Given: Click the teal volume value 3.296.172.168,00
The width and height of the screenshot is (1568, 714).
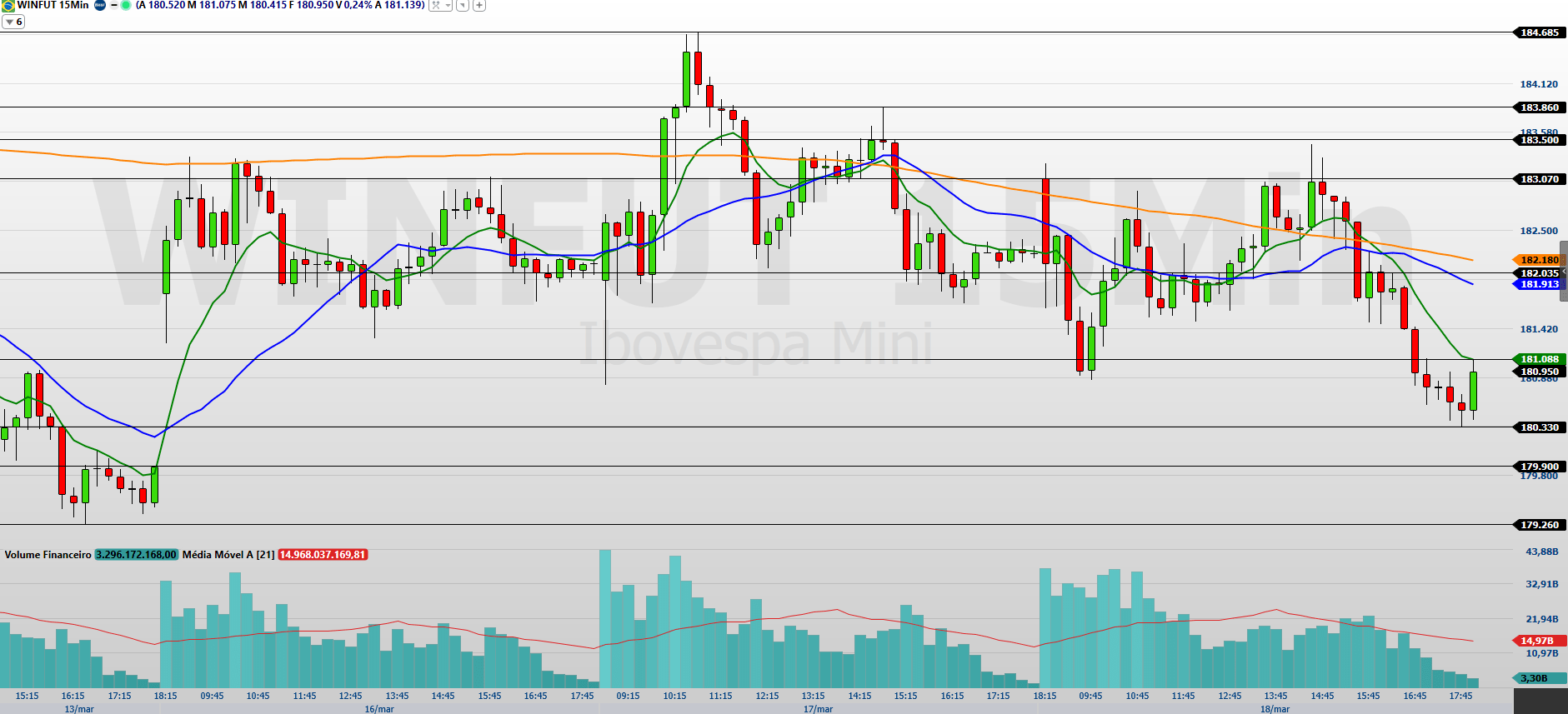Looking at the screenshot, I should click(x=136, y=555).
